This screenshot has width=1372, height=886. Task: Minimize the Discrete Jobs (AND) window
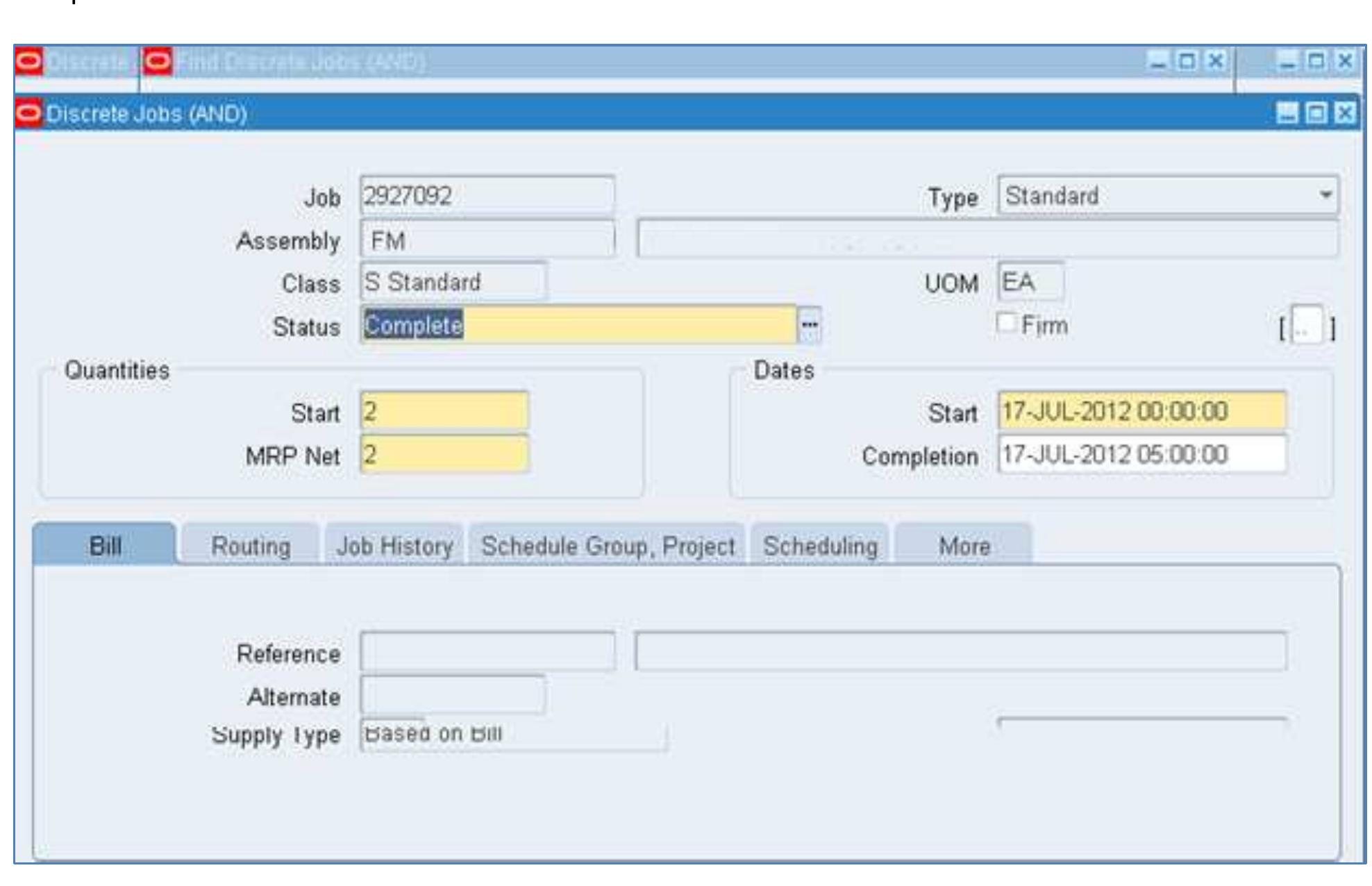(x=1287, y=113)
